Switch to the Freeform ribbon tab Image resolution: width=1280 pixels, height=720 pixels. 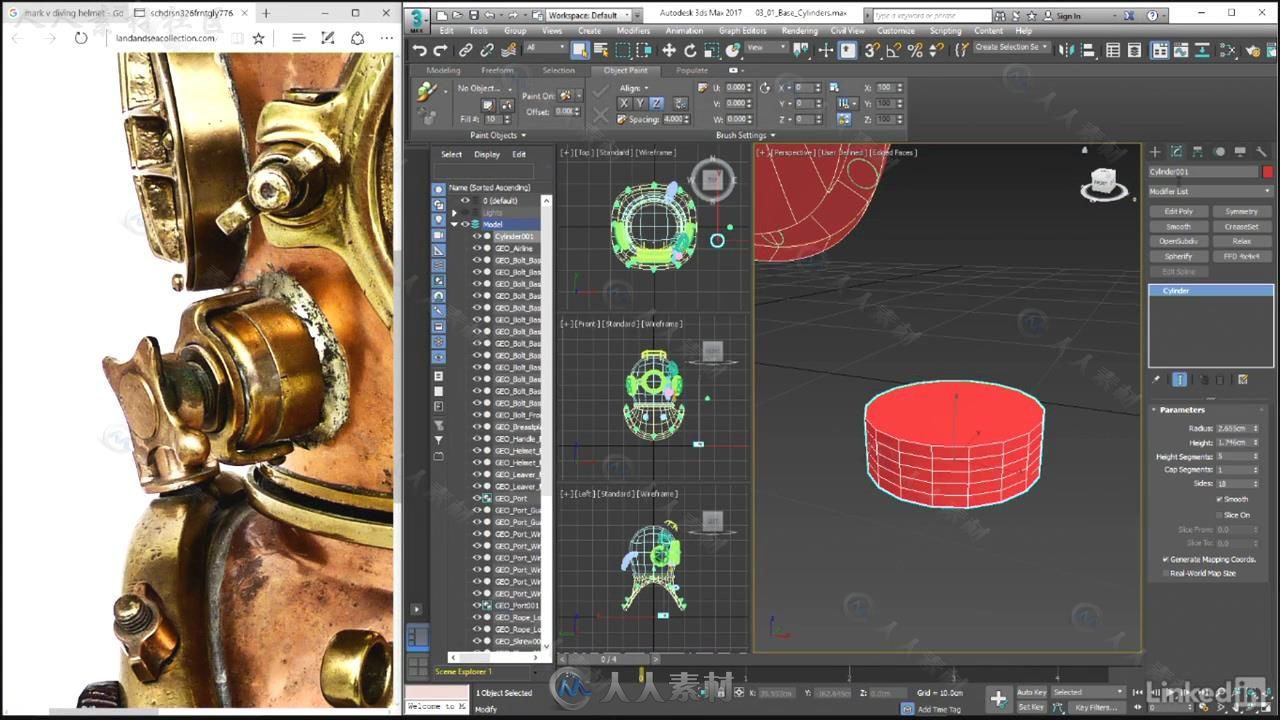pyautogui.click(x=497, y=71)
